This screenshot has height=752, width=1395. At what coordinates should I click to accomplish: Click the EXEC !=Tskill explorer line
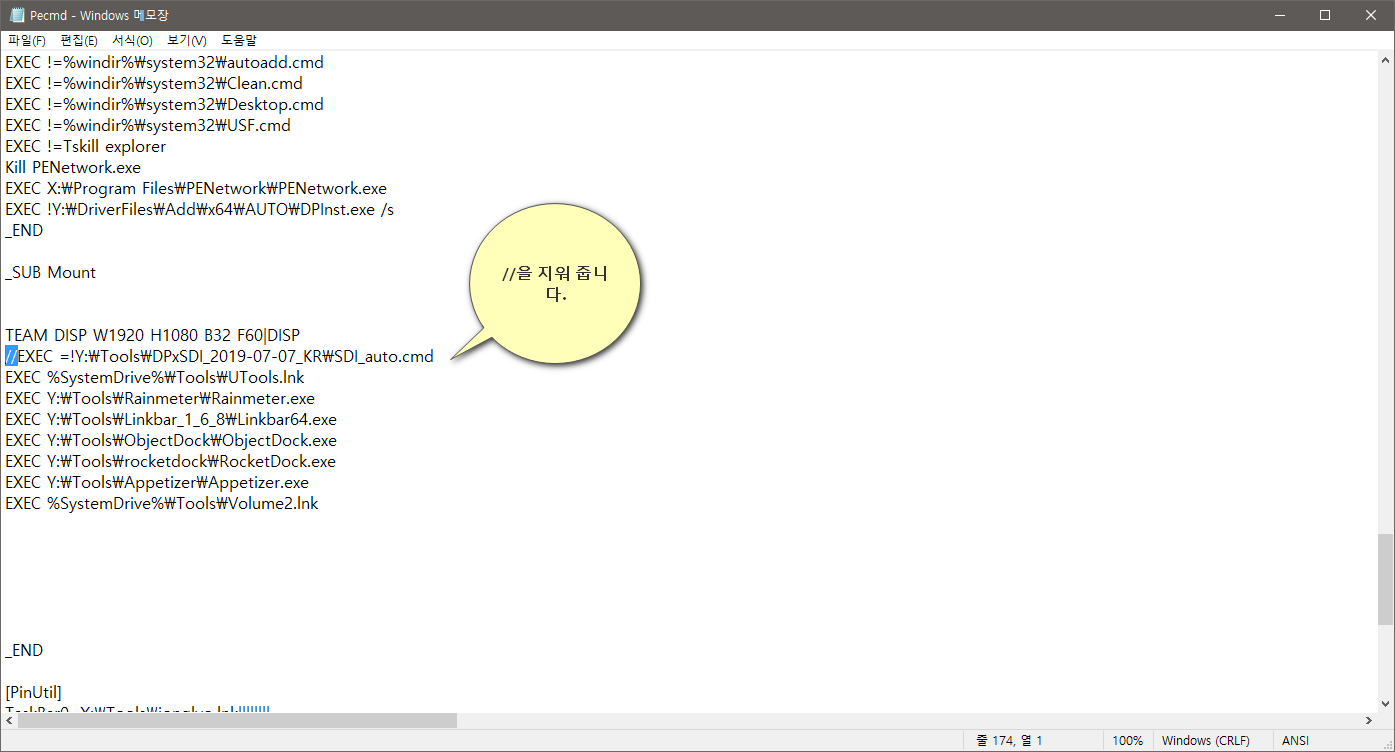[86, 146]
